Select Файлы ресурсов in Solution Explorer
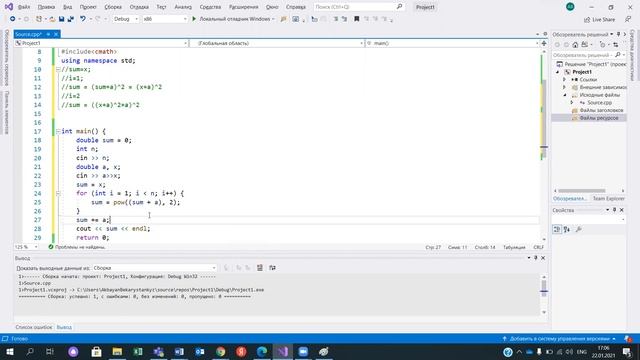640x360 pixels. pyautogui.click(x=599, y=118)
